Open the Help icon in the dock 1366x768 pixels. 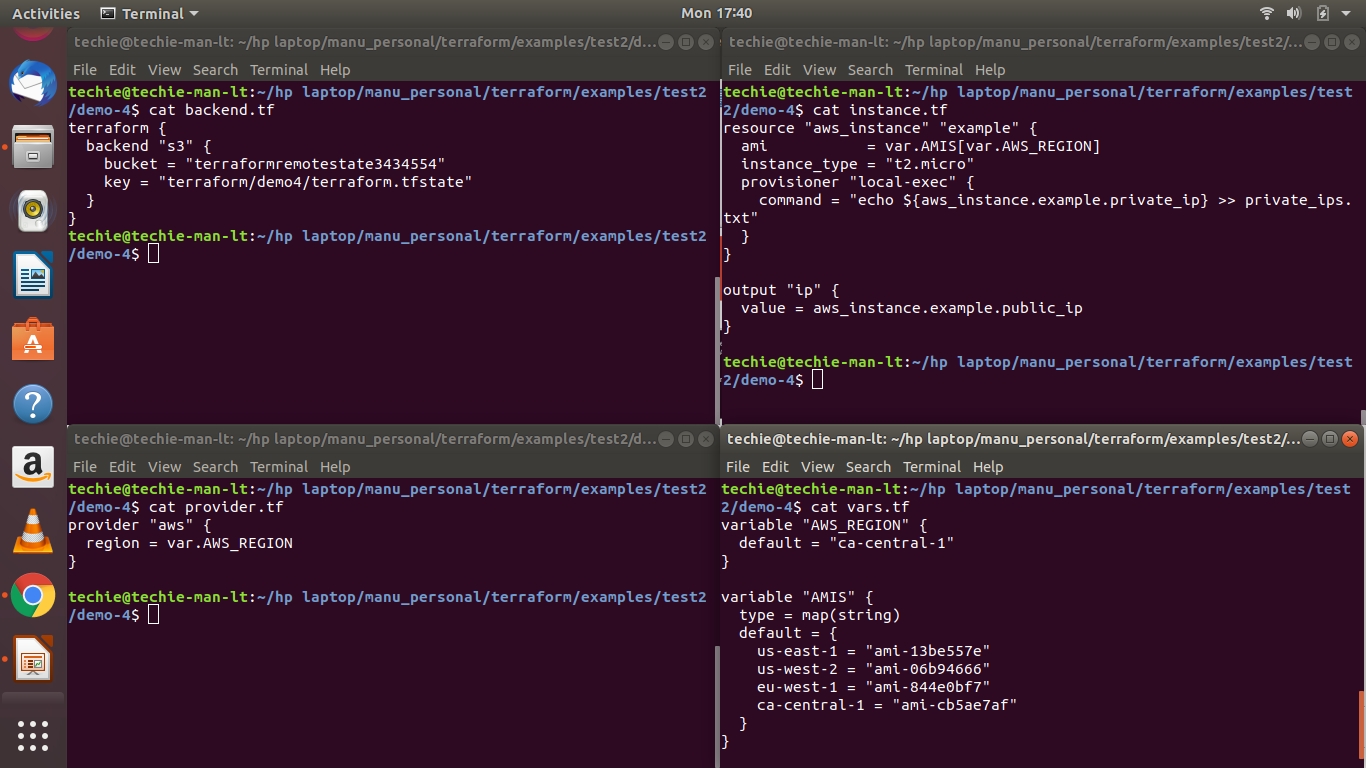click(x=33, y=405)
